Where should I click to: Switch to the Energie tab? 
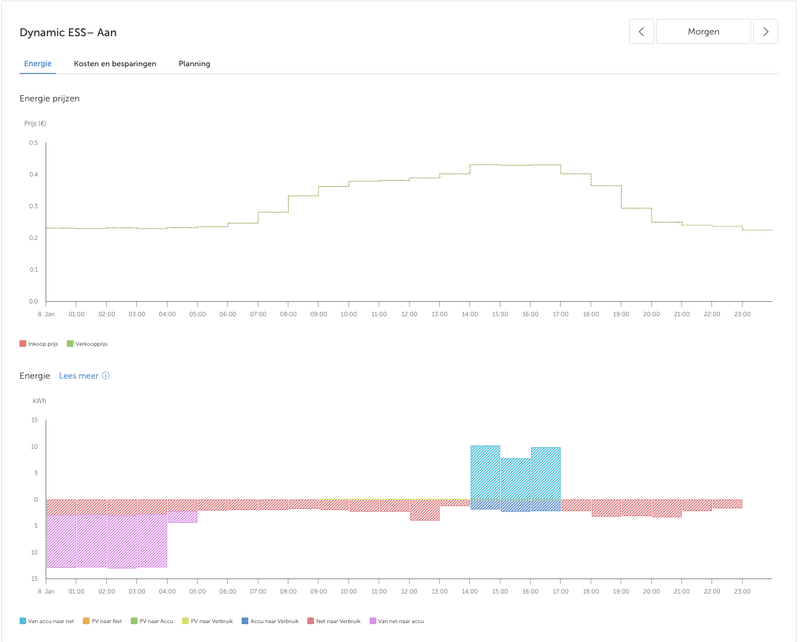click(x=38, y=64)
